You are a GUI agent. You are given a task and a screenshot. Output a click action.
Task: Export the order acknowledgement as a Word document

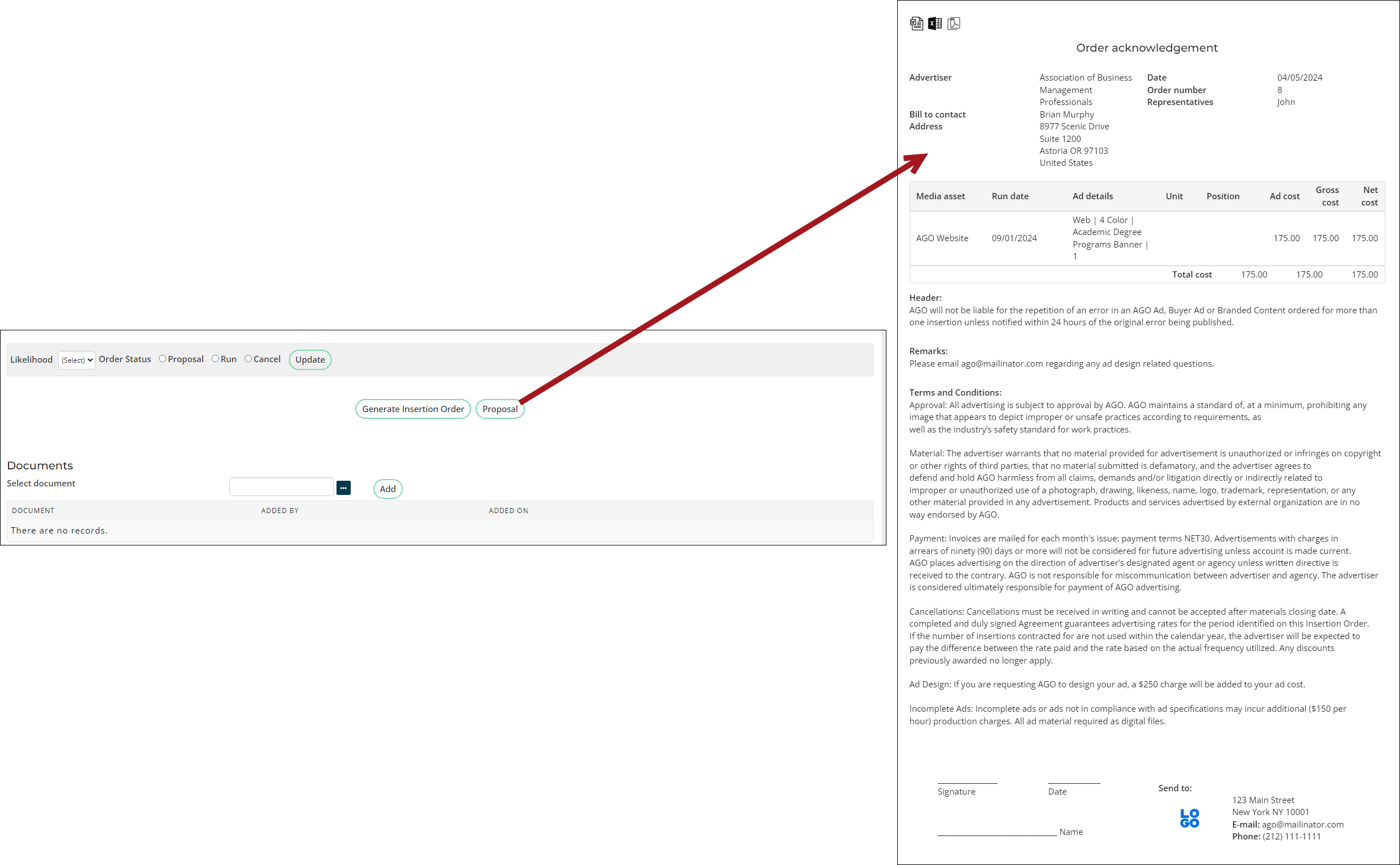coord(916,23)
